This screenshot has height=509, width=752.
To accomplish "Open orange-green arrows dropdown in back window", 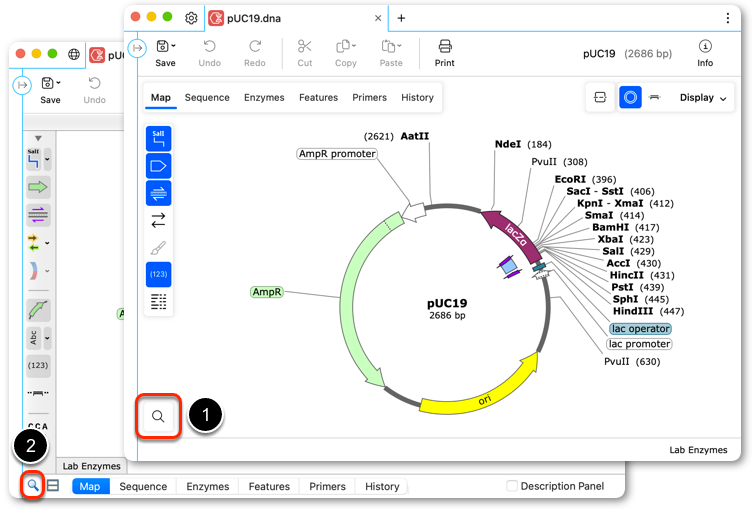I will (47, 243).
